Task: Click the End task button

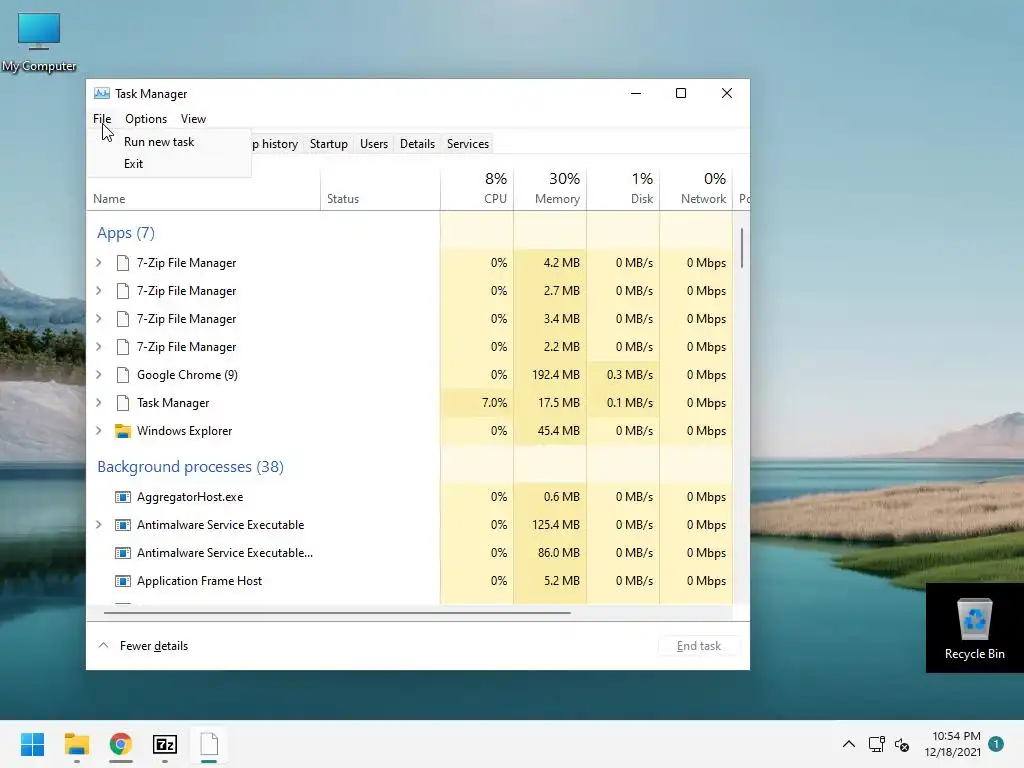Action: coord(699,646)
